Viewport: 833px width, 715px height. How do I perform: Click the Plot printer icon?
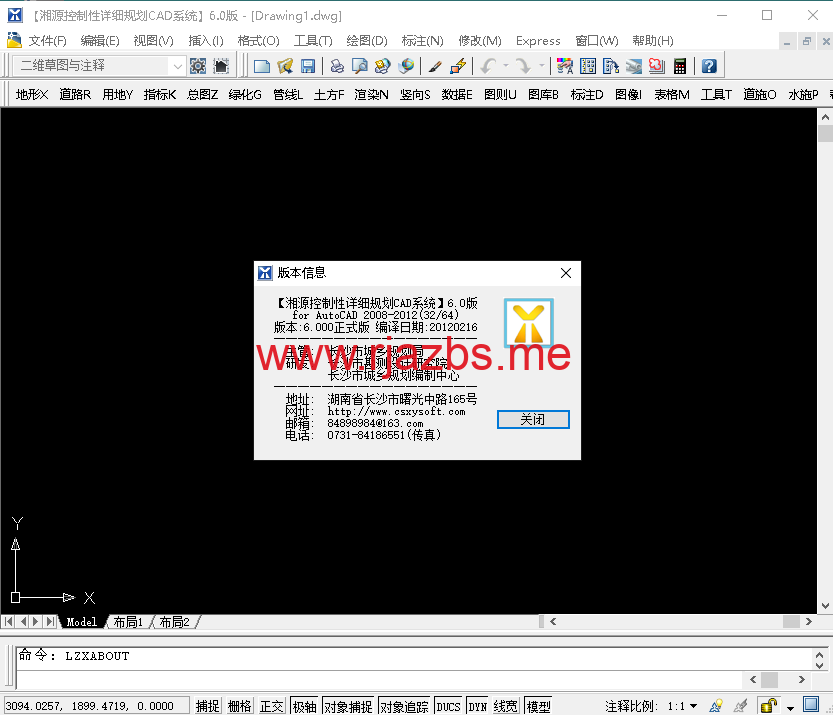pyautogui.click(x=337, y=66)
